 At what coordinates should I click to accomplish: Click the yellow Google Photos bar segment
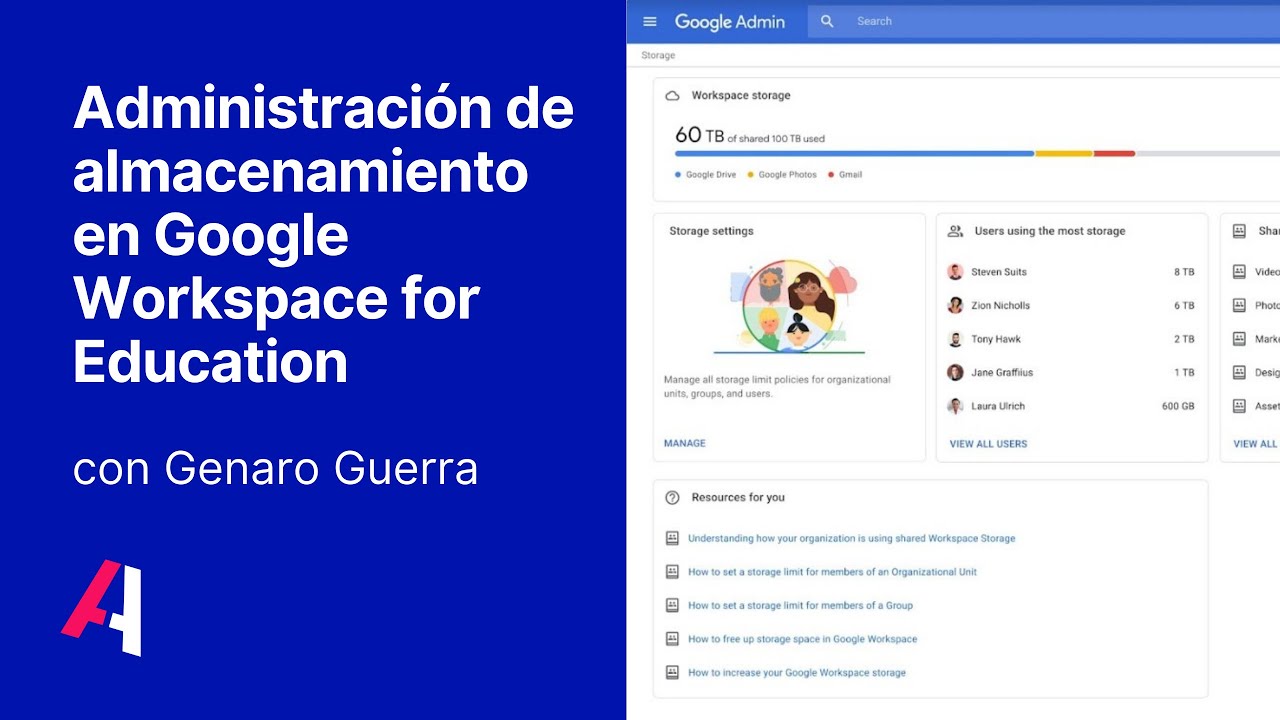click(1064, 154)
